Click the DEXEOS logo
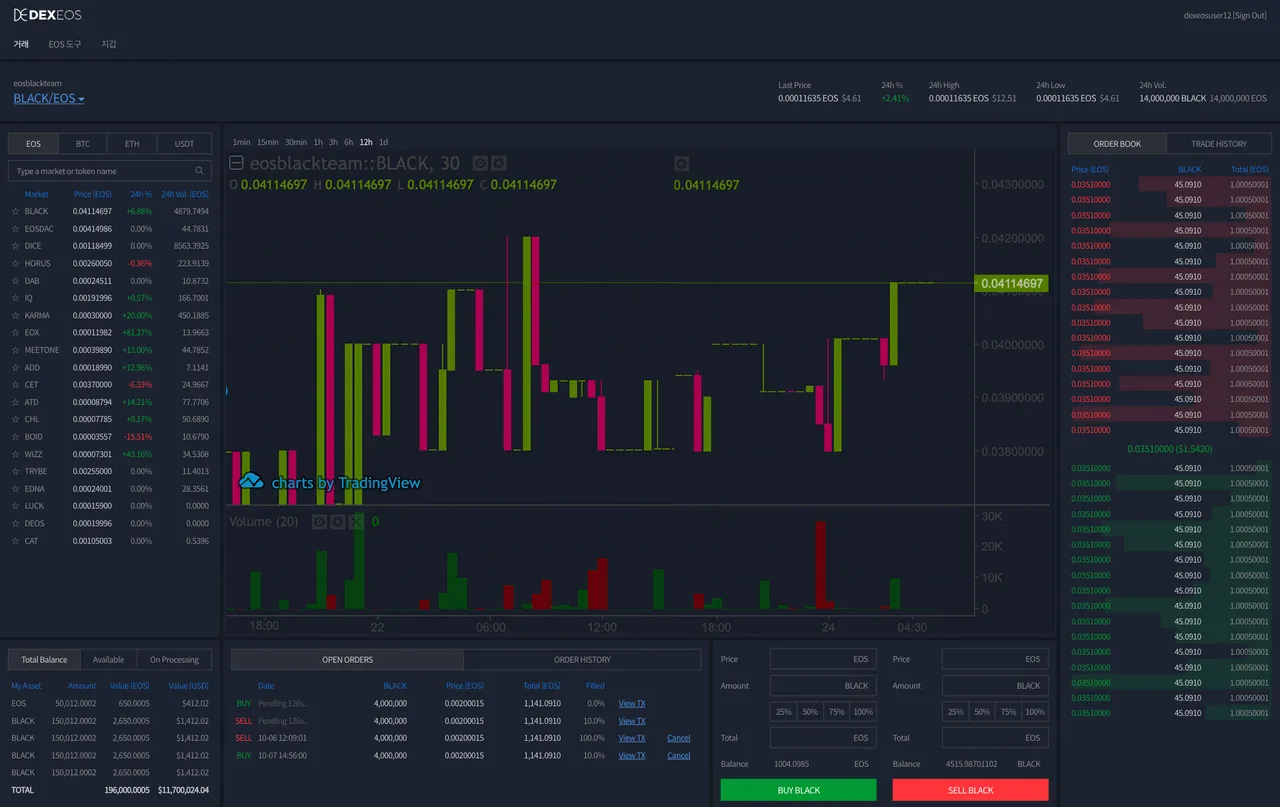Image resolution: width=1280 pixels, height=807 pixels. click(47, 15)
